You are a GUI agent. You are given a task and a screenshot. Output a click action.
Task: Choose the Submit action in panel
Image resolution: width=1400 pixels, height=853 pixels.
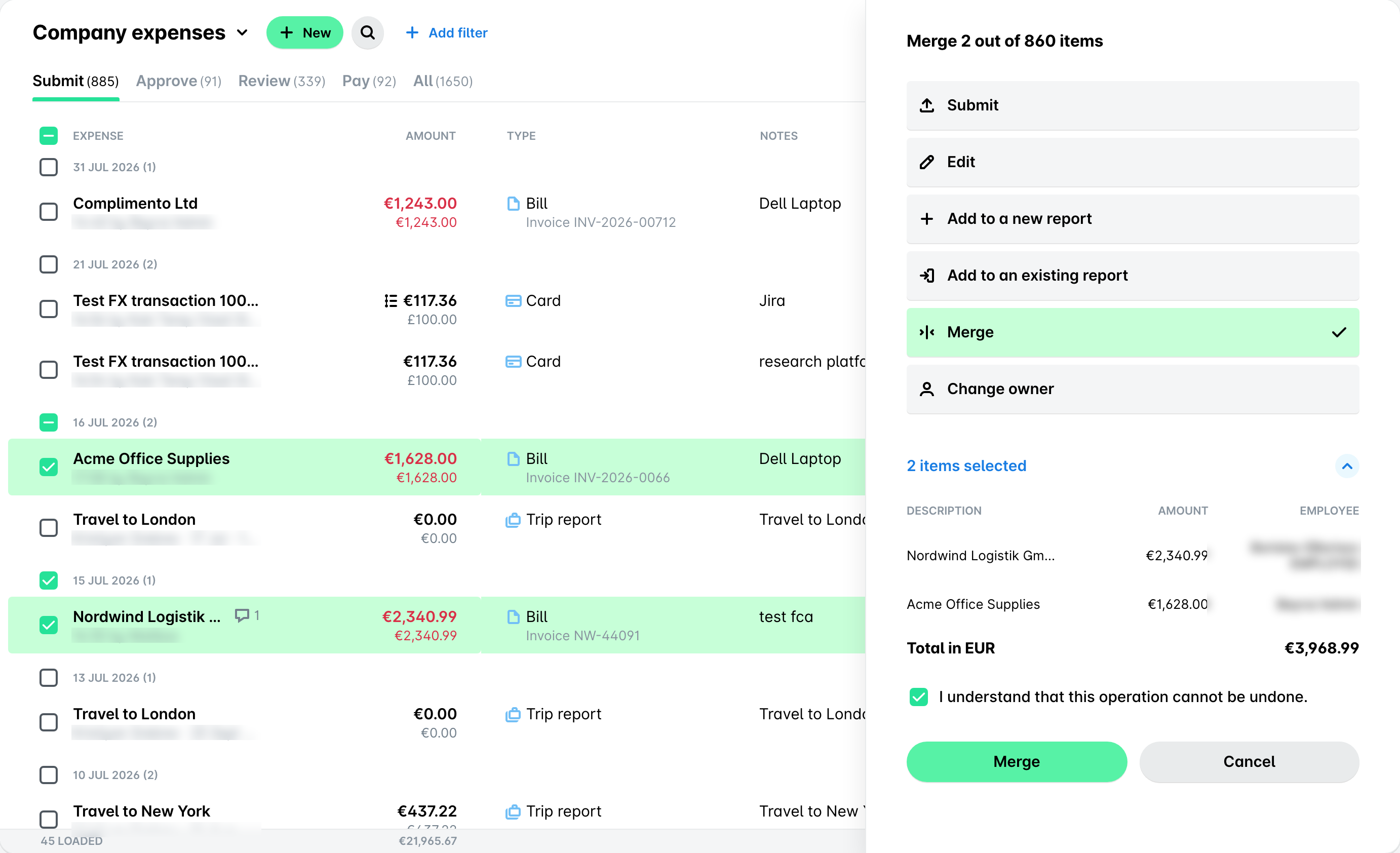[1133, 105]
